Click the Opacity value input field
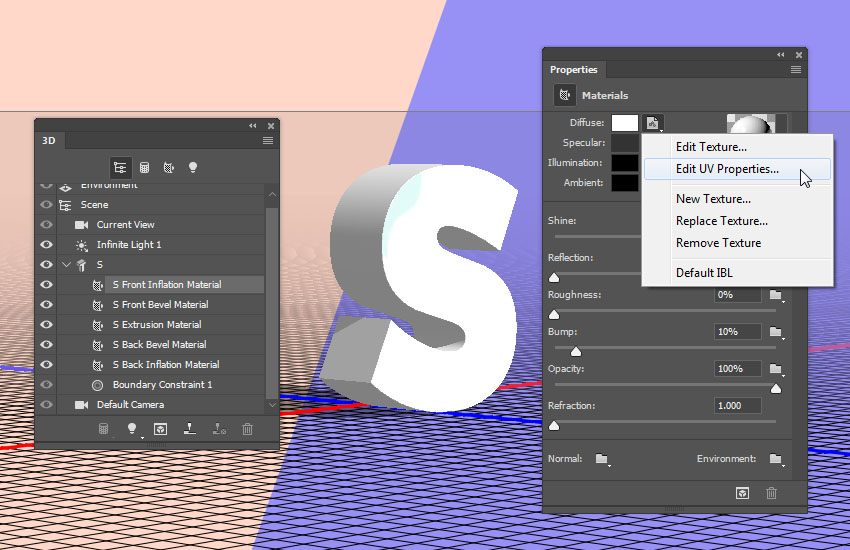 pyautogui.click(x=737, y=369)
